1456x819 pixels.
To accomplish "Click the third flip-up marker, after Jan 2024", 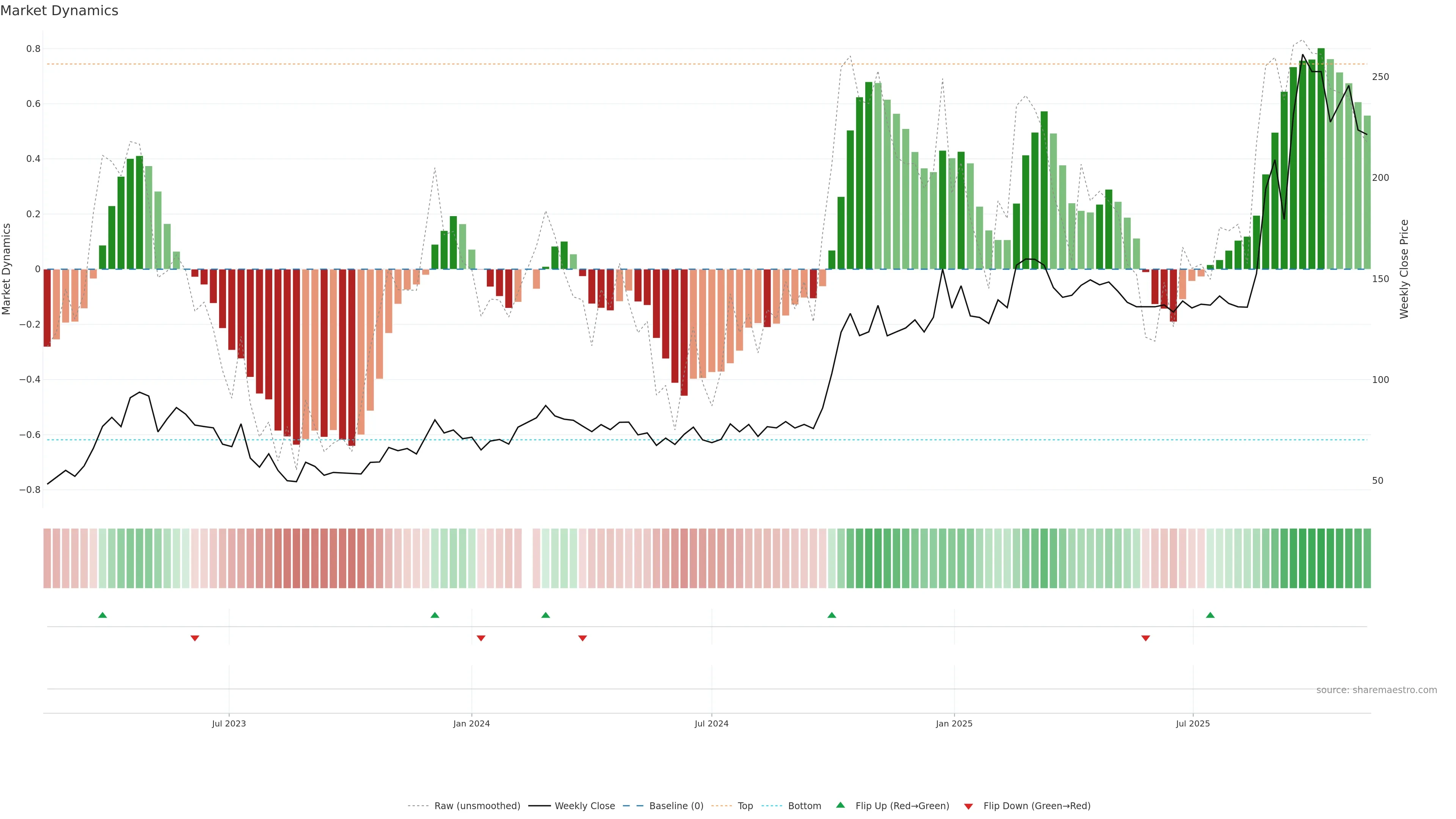I will pos(546,615).
